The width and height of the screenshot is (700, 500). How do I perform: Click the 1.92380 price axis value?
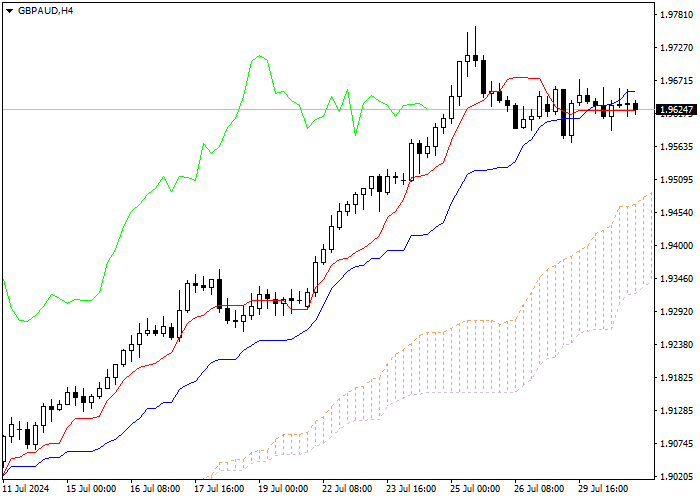pos(676,345)
